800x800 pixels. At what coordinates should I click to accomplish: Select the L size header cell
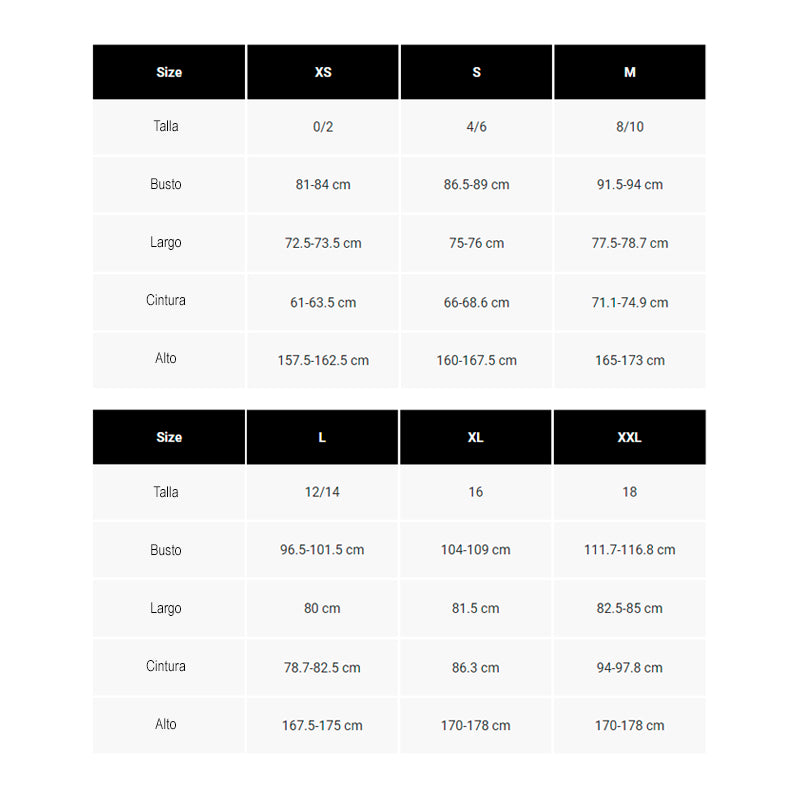tap(322, 437)
